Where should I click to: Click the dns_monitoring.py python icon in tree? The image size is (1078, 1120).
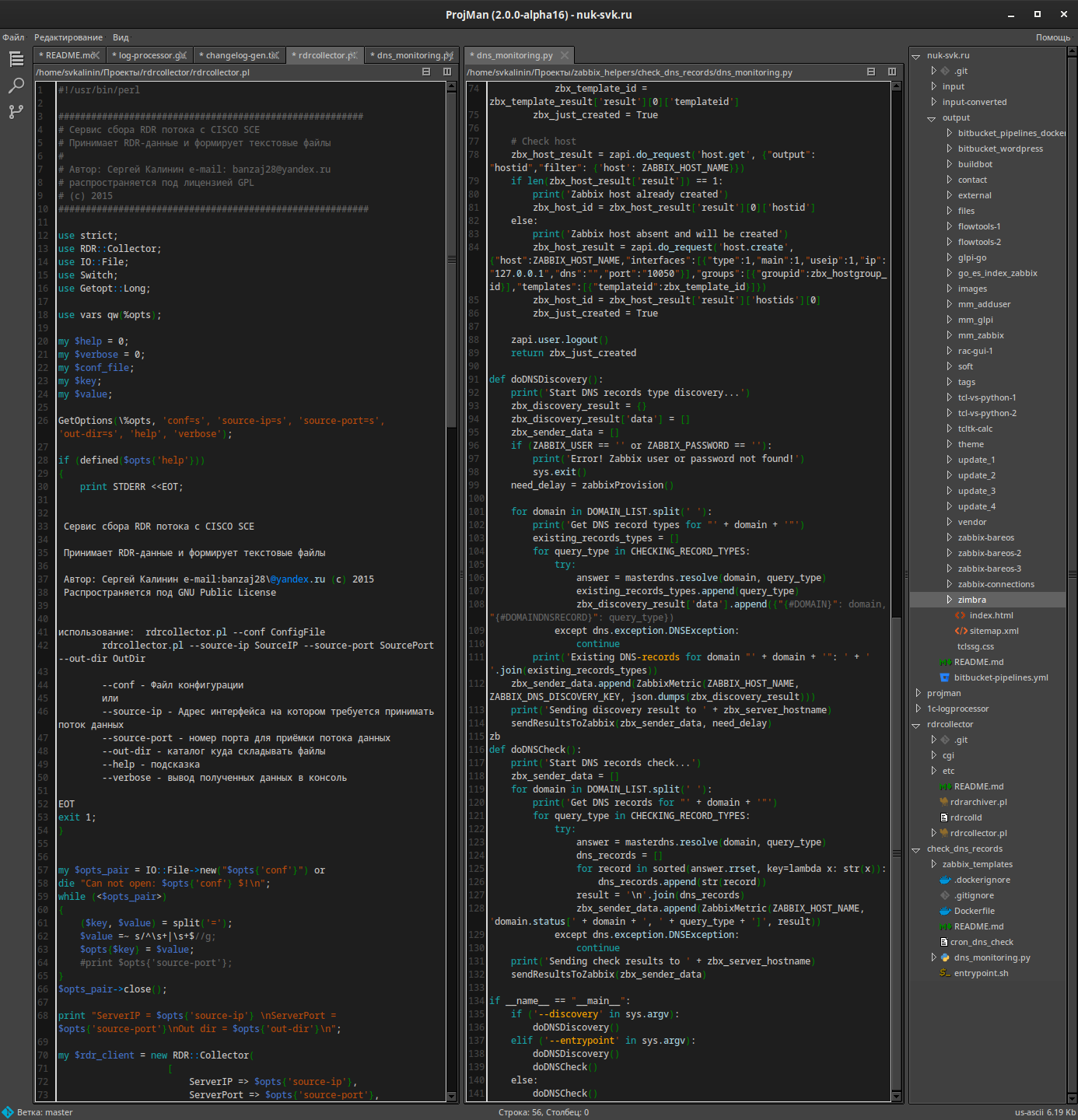(945, 957)
